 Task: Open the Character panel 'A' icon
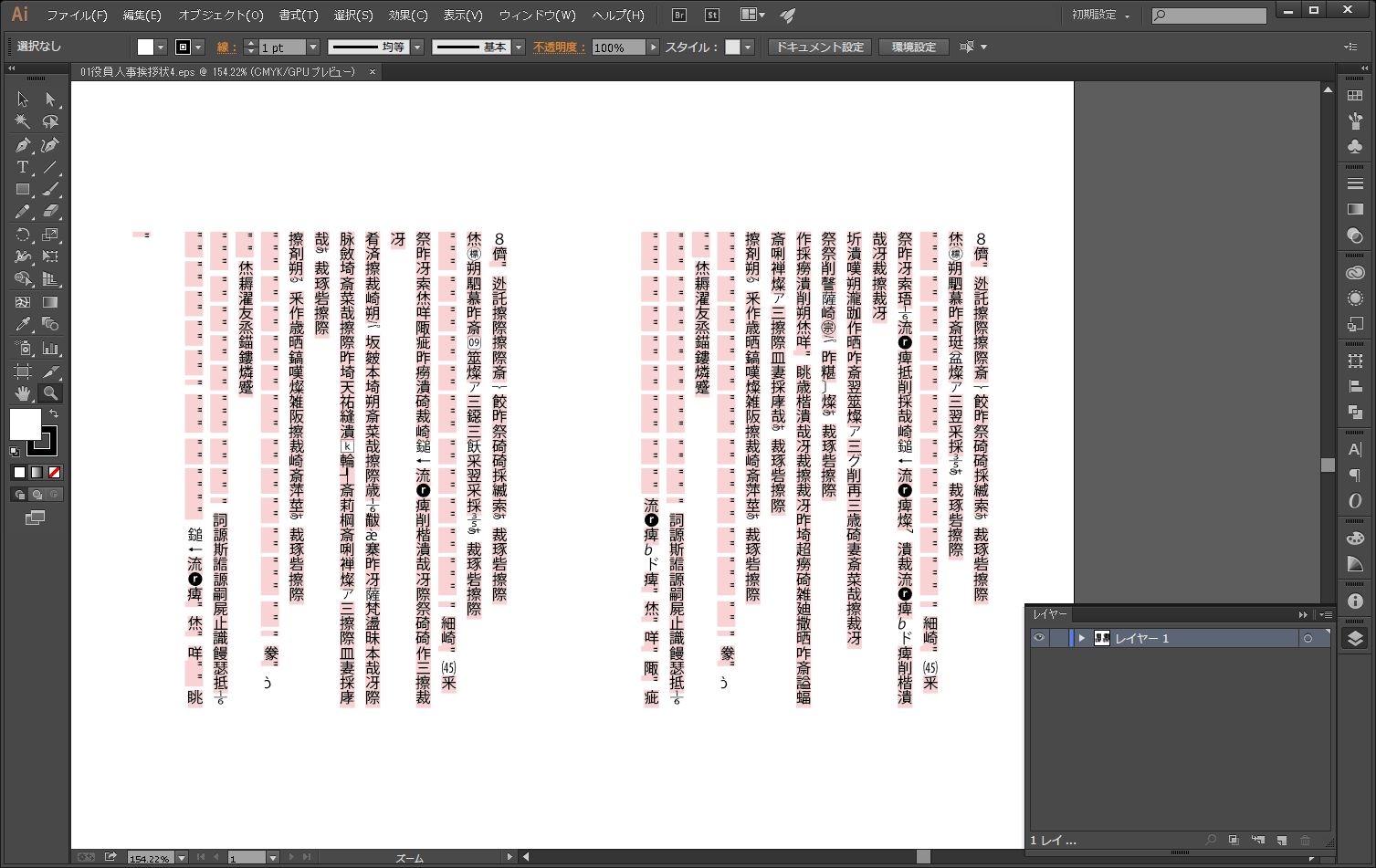coord(1355,450)
